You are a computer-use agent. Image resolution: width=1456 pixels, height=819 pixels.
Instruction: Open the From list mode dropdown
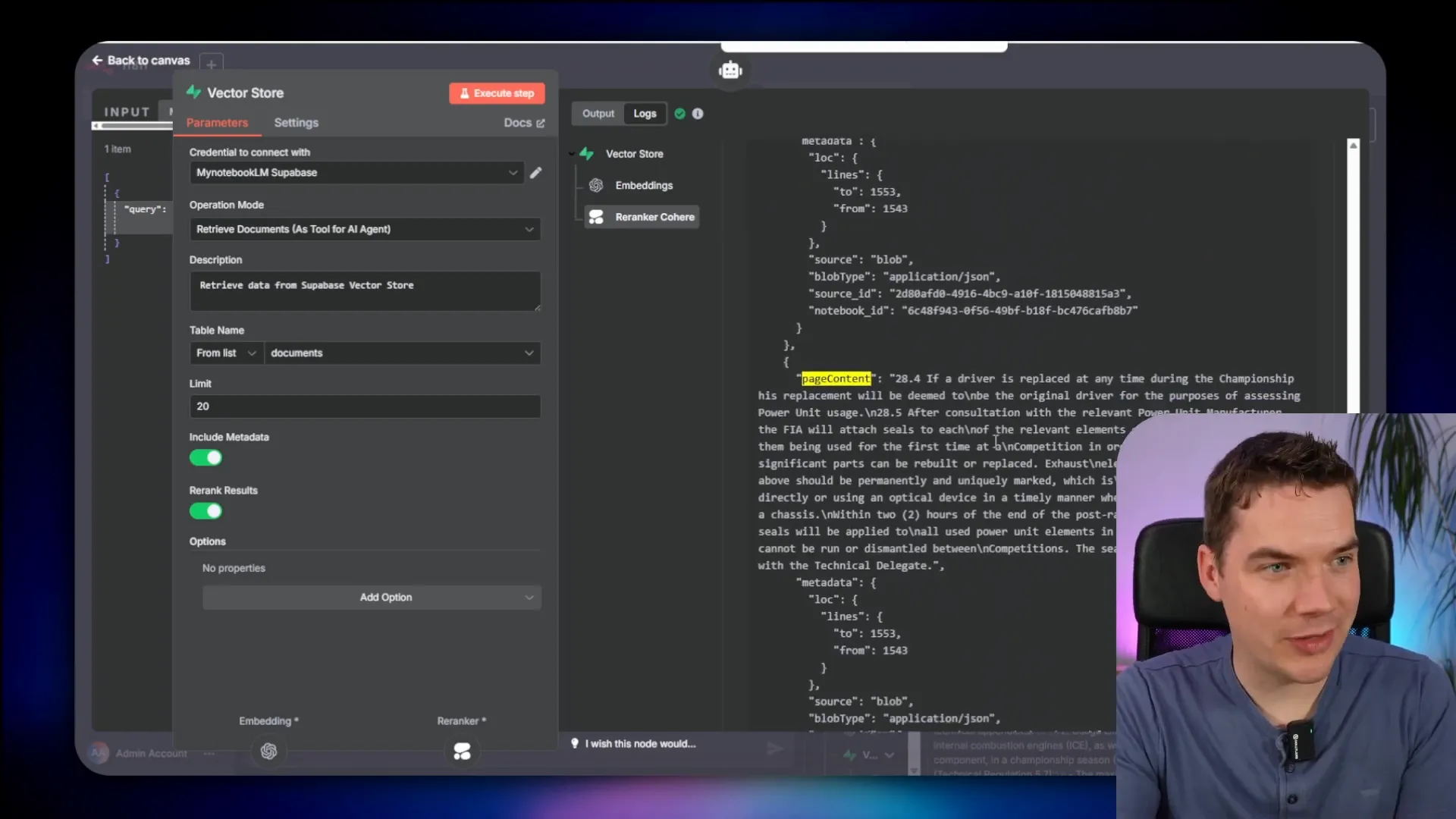[226, 353]
